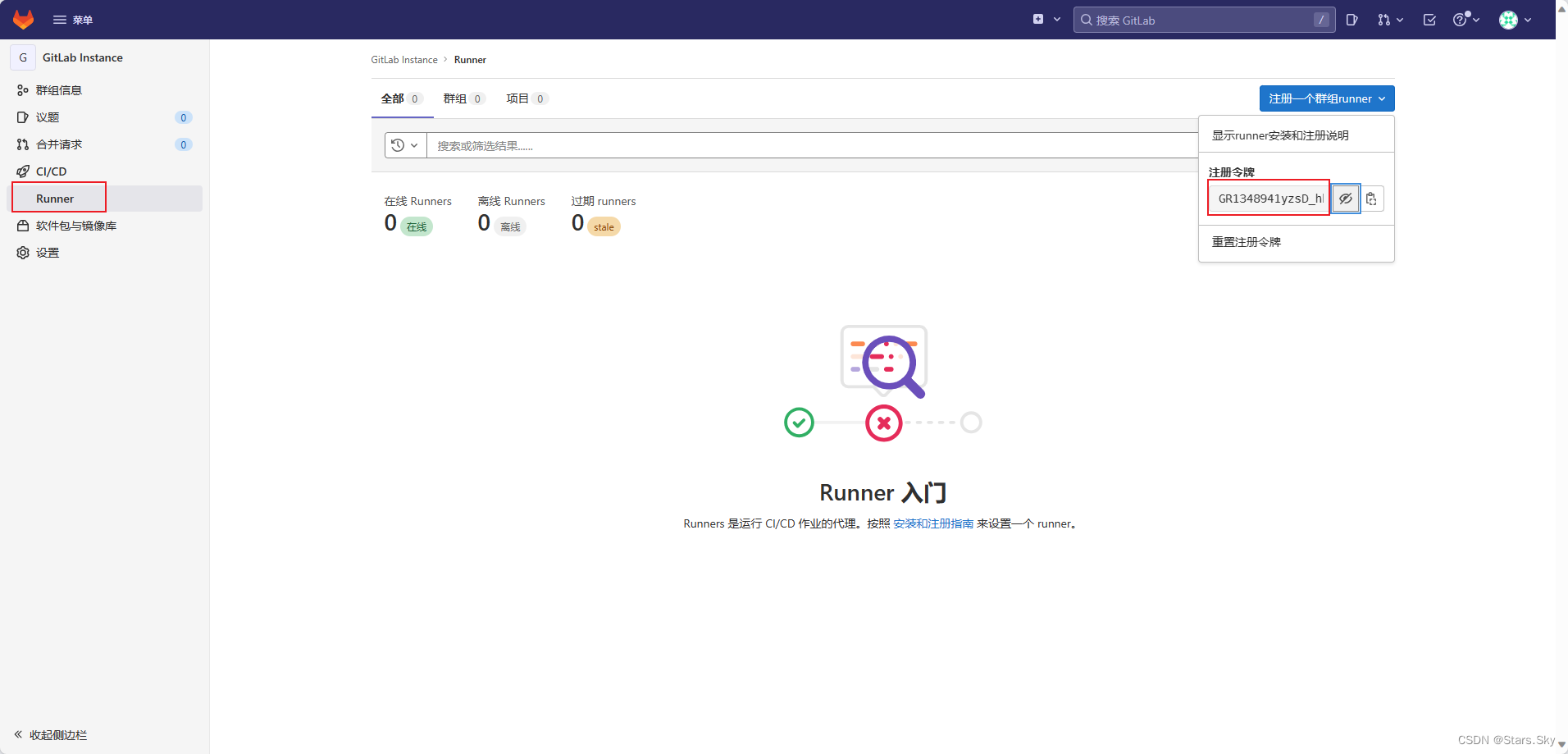This screenshot has height=754, width=1568.
Task: Expand the 注册一个群组runner dropdown
Action: 1325,98
